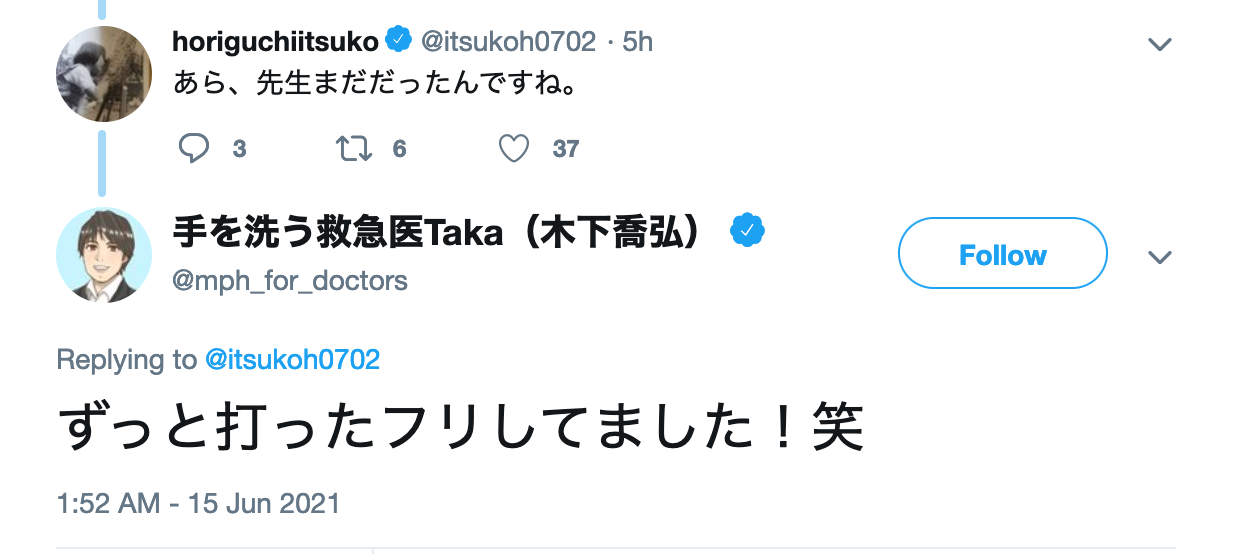Like the tweet with the heart icon
The width and height of the screenshot is (1242, 554).
pos(514,149)
